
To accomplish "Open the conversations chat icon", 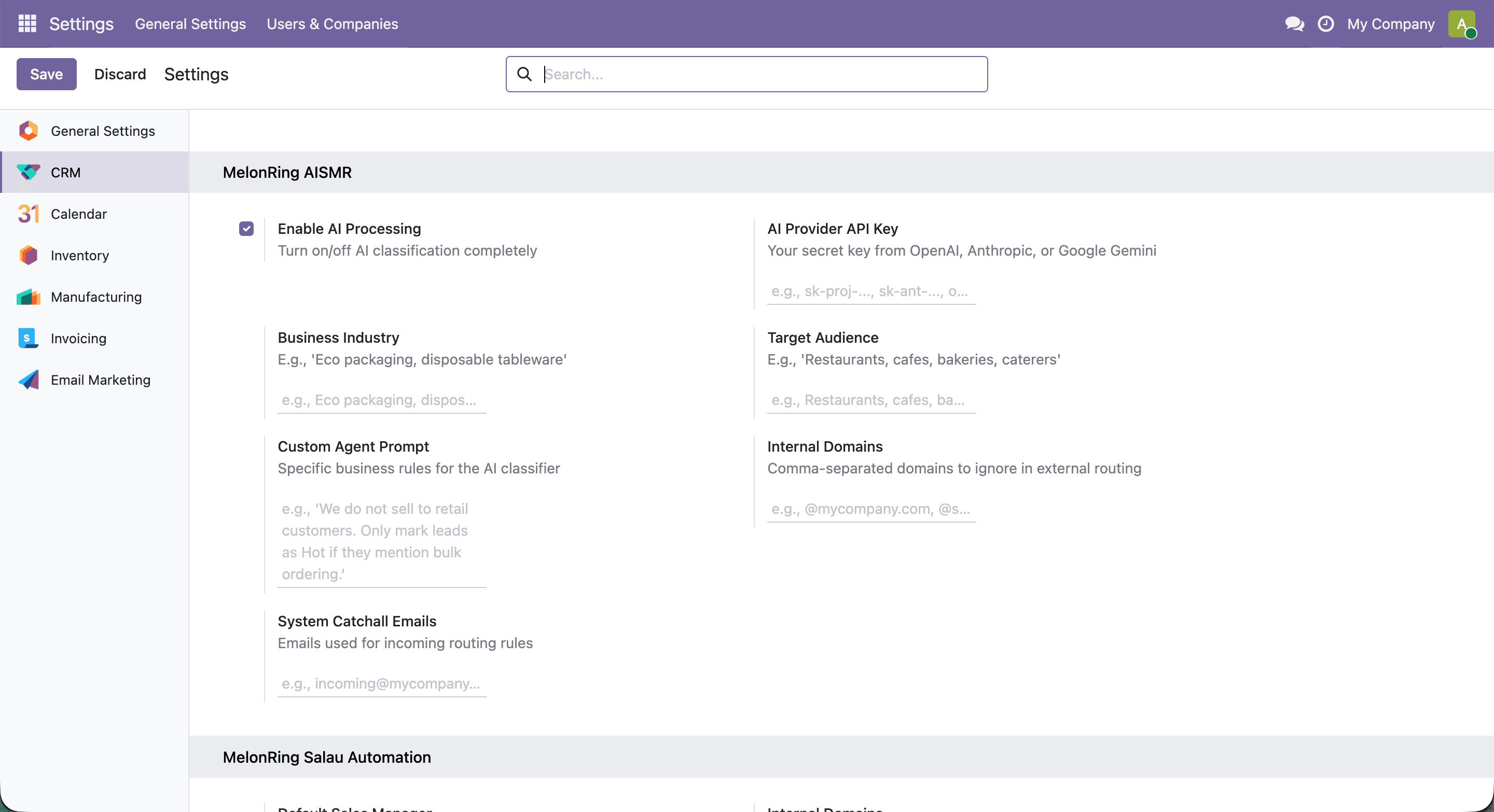I will tap(1294, 24).
